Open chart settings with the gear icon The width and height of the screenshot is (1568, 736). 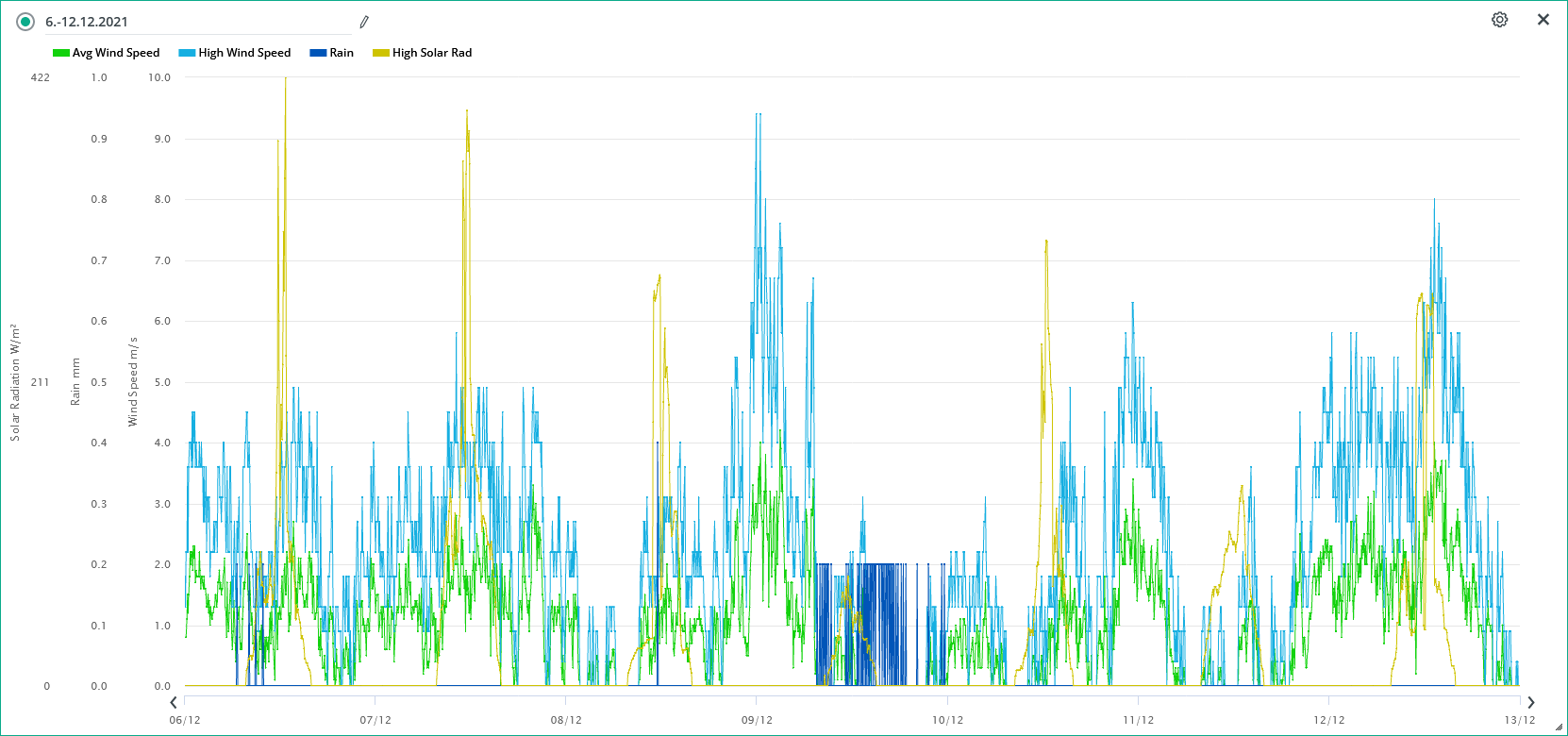[x=1499, y=20]
